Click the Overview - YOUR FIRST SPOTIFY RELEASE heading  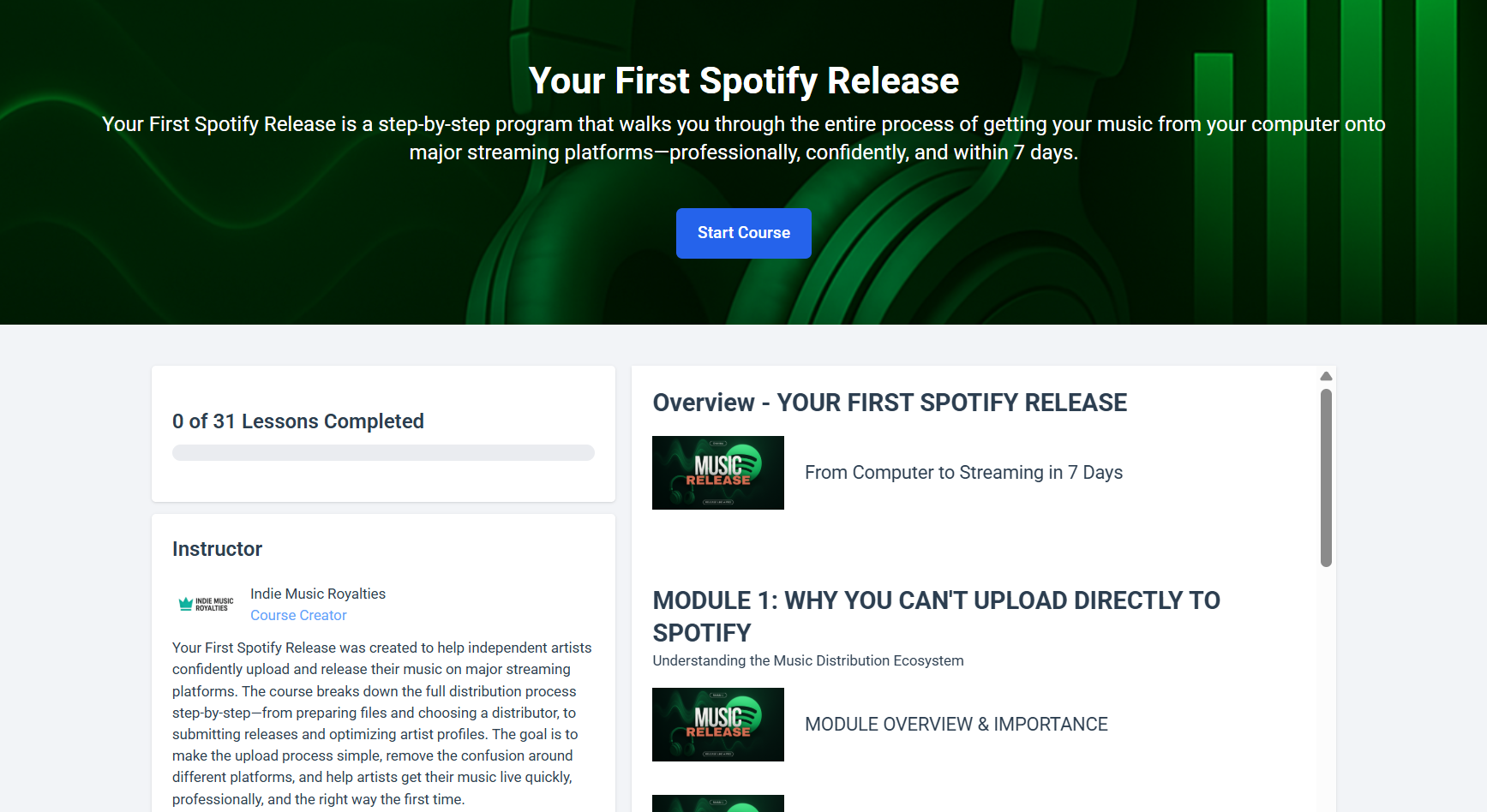(x=890, y=403)
